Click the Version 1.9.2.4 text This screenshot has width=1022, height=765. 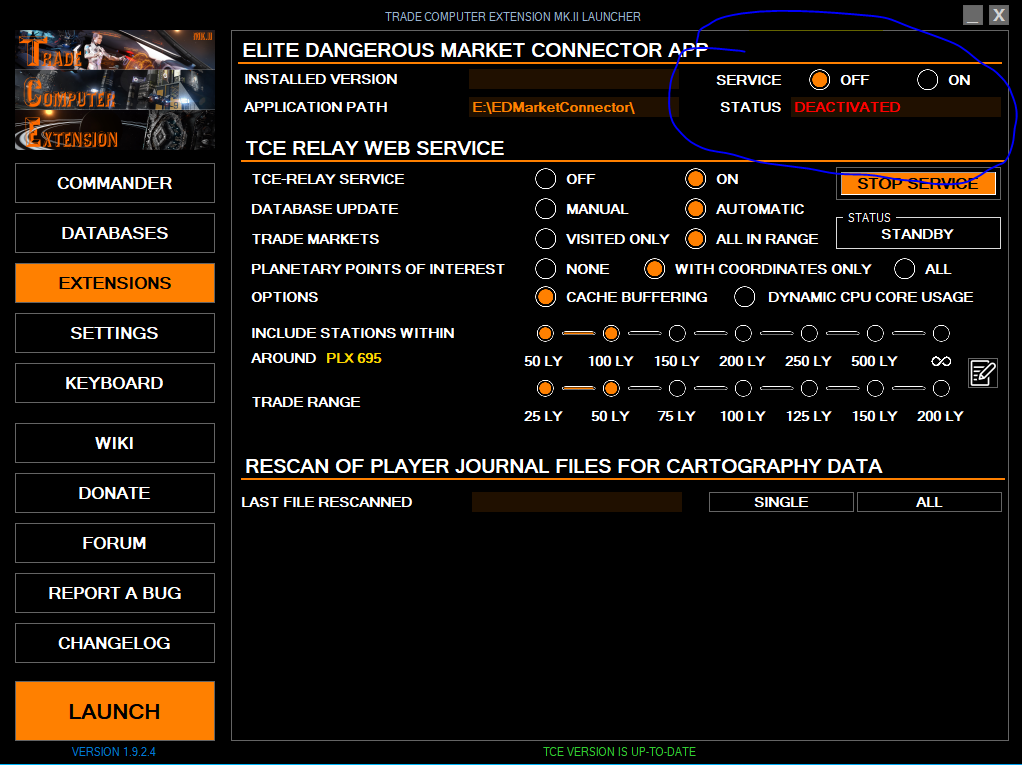(x=114, y=751)
